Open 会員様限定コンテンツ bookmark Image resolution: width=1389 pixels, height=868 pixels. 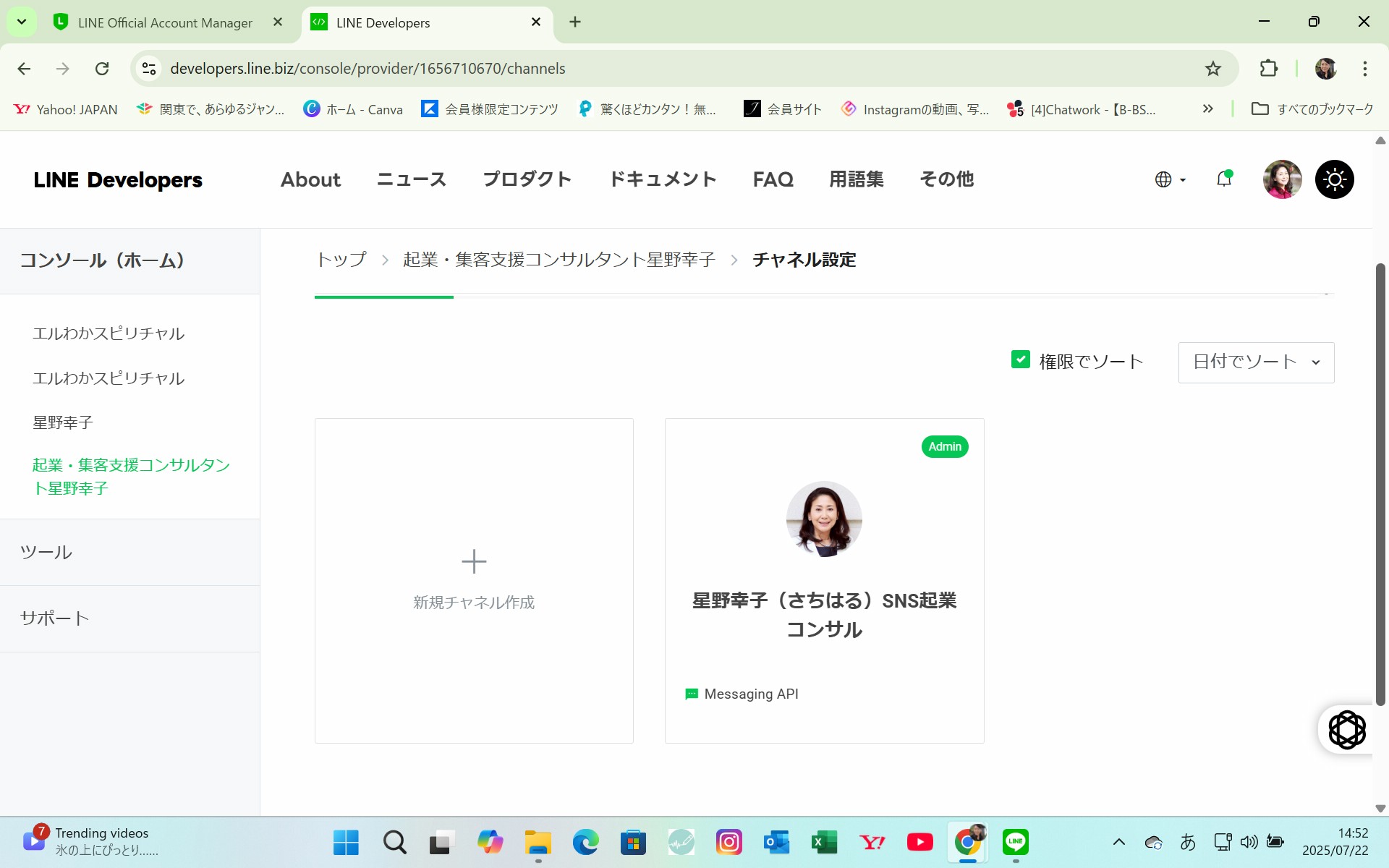[490, 109]
